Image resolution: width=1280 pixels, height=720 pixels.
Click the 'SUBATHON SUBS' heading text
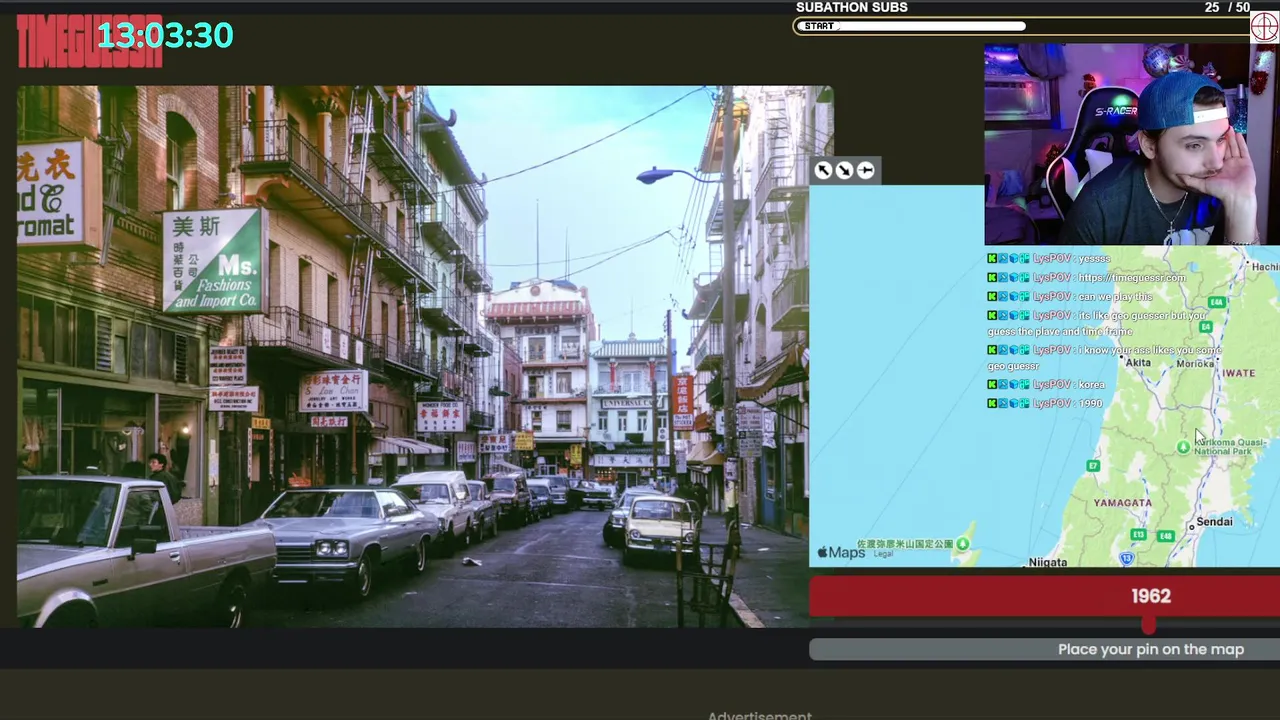click(x=852, y=7)
